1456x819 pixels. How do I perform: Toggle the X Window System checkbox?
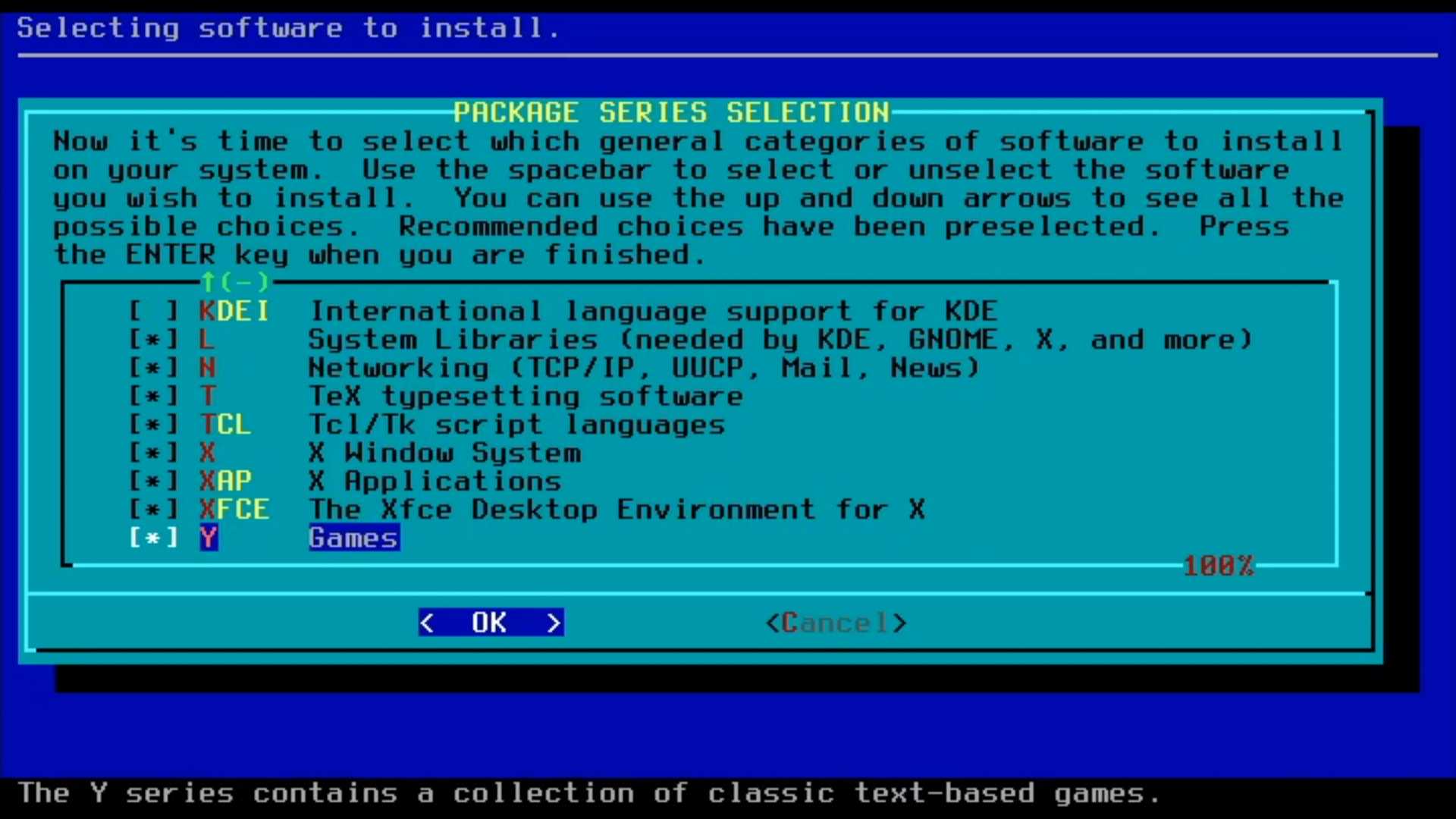tap(153, 453)
